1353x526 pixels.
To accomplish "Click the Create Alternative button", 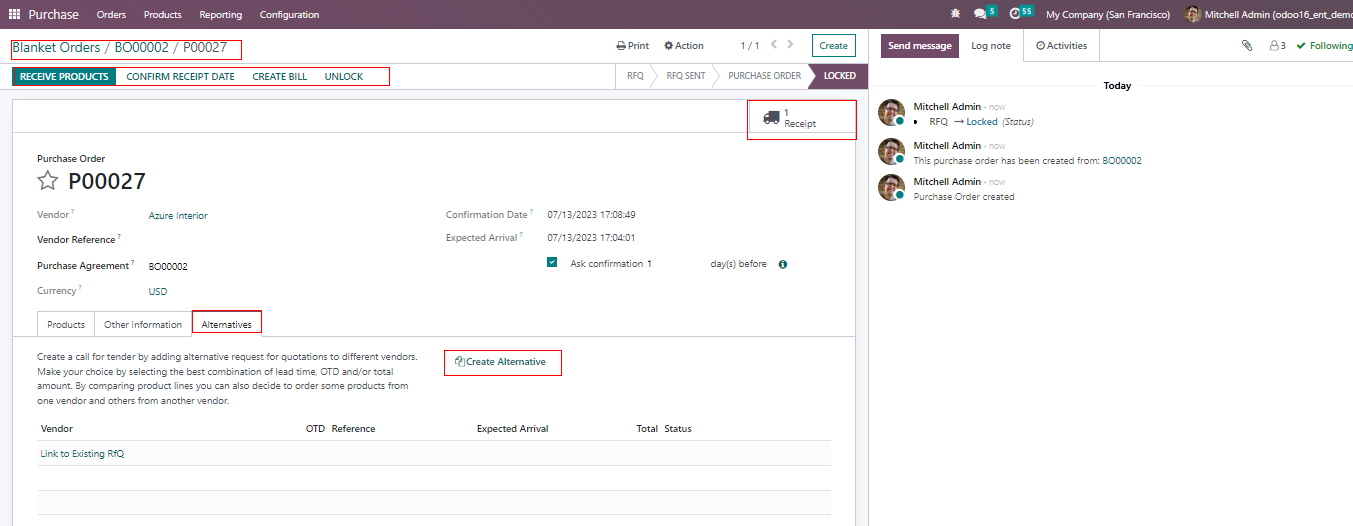I will tap(502, 362).
